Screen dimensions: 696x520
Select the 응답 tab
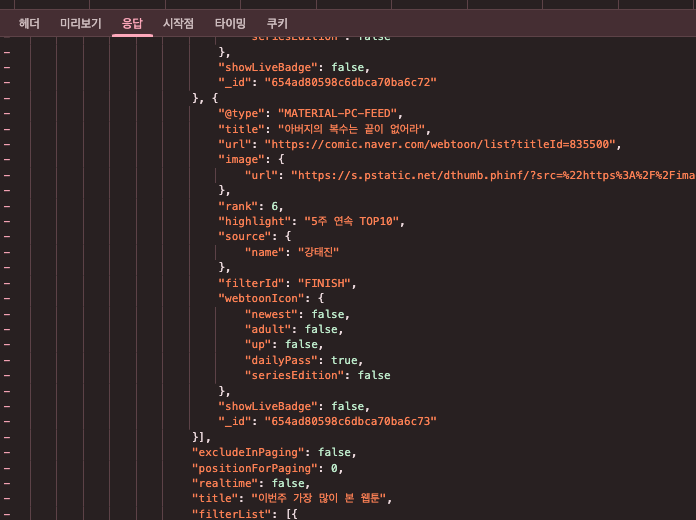(132, 23)
